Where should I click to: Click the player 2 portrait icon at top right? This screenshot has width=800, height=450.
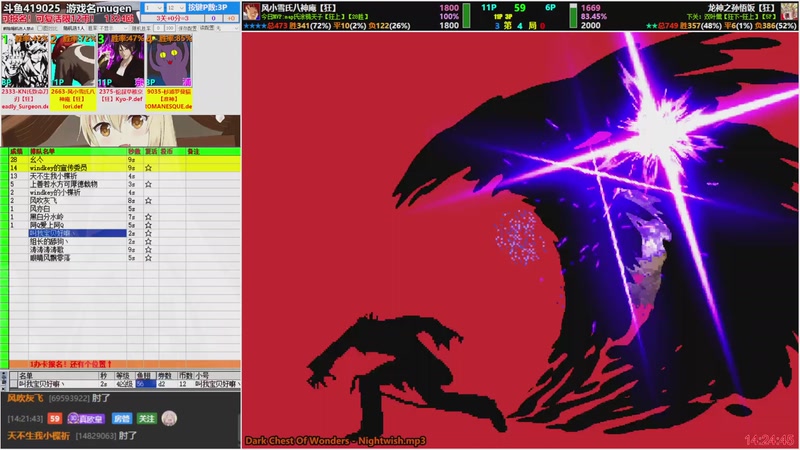[789, 11]
